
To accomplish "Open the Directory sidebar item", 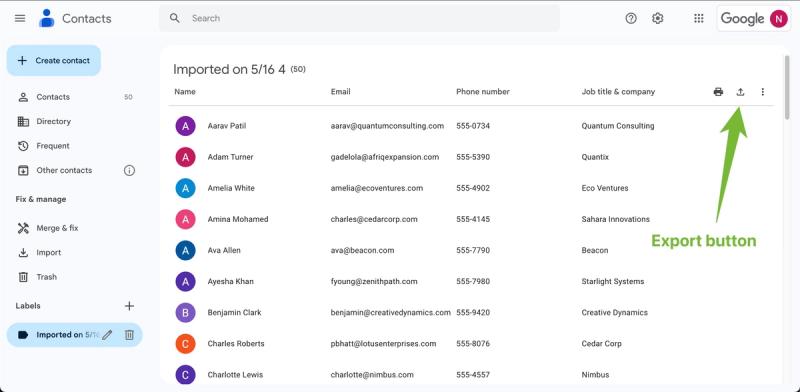I will pyautogui.click(x=74, y=121).
